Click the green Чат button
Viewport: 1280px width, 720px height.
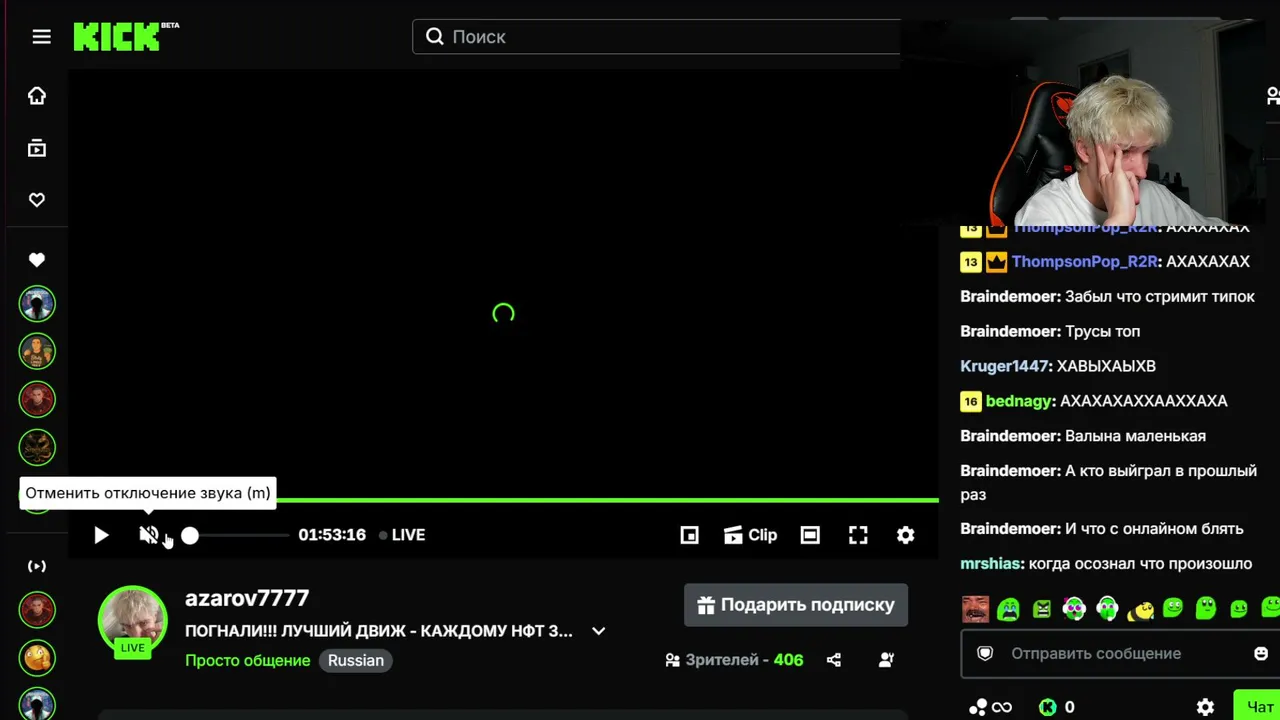tap(1257, 706)
